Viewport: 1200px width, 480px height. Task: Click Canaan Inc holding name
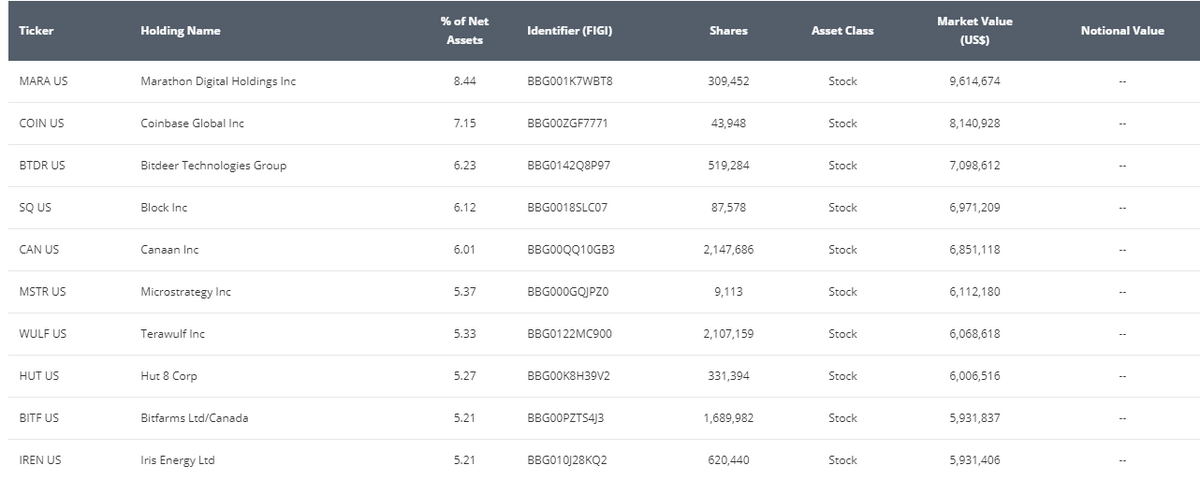170,250
